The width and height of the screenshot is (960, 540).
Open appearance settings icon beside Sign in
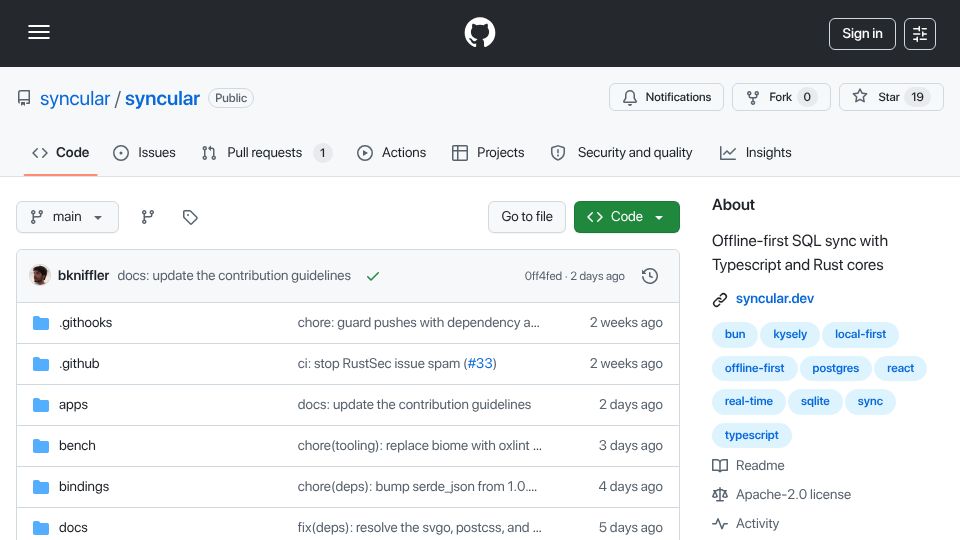920,34
